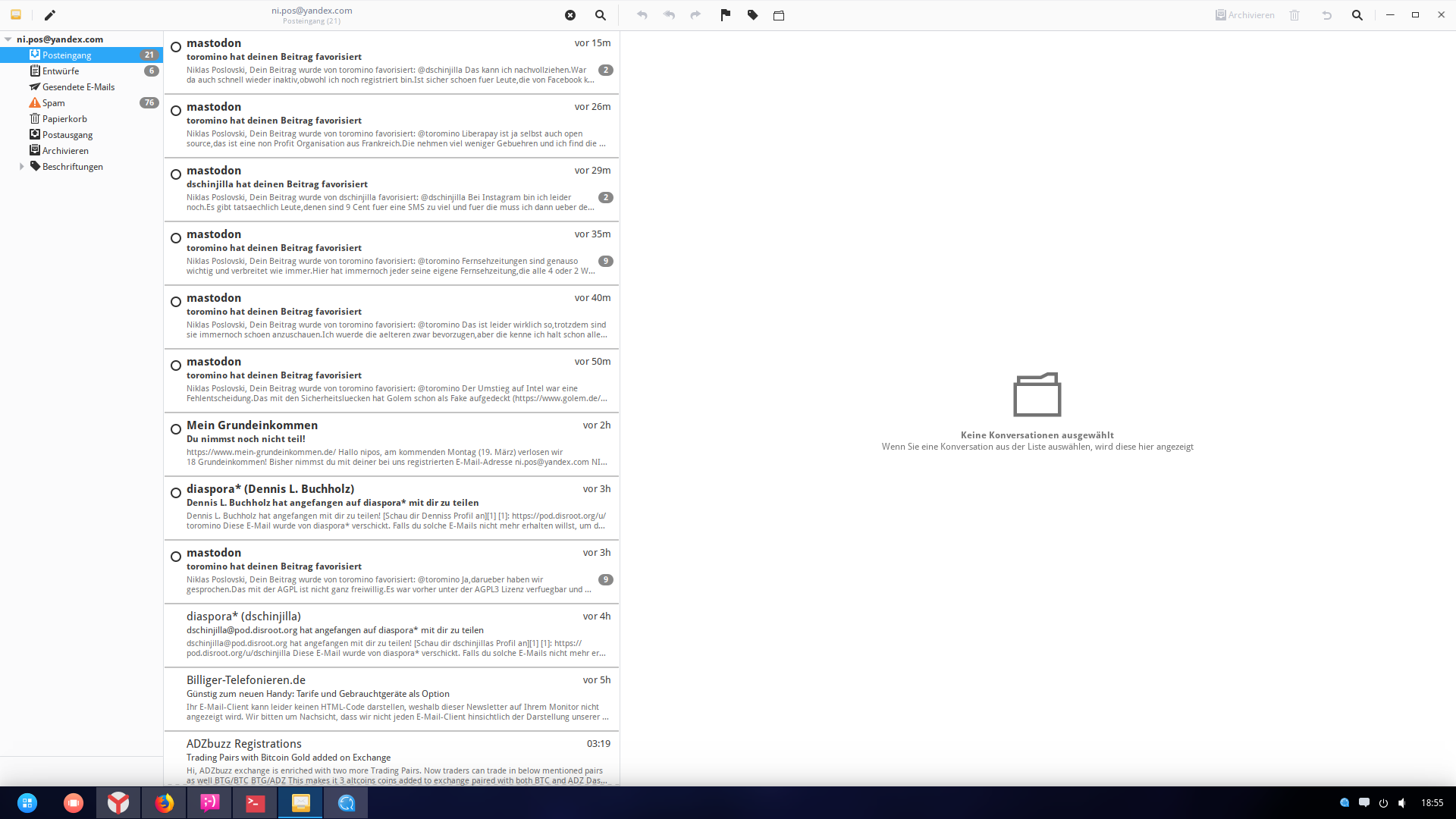
Task: Expand thread count badge 9 on vor 35m email
Action: pos(605,261)
